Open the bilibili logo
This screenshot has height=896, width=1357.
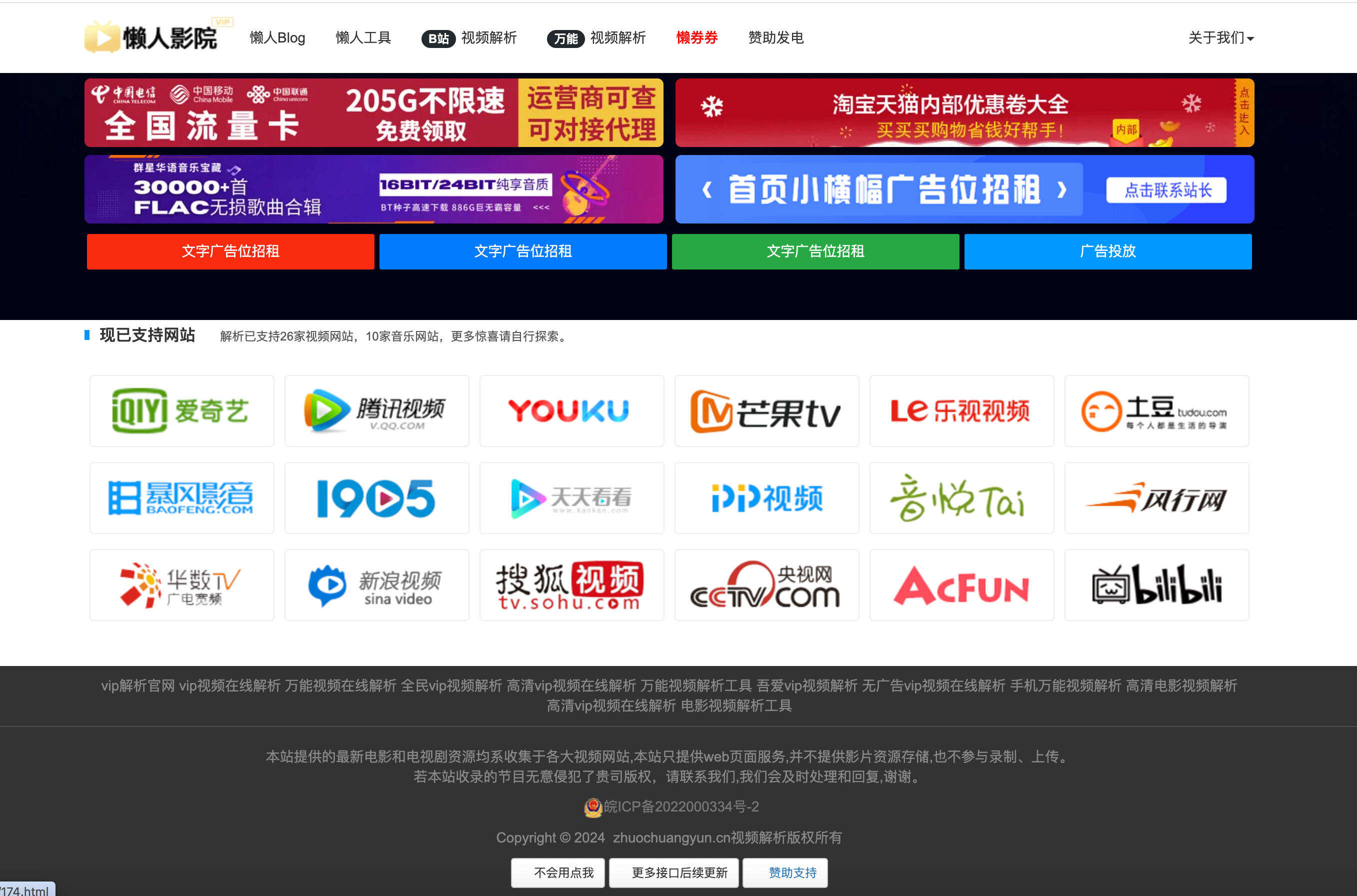pos(1156,584)
